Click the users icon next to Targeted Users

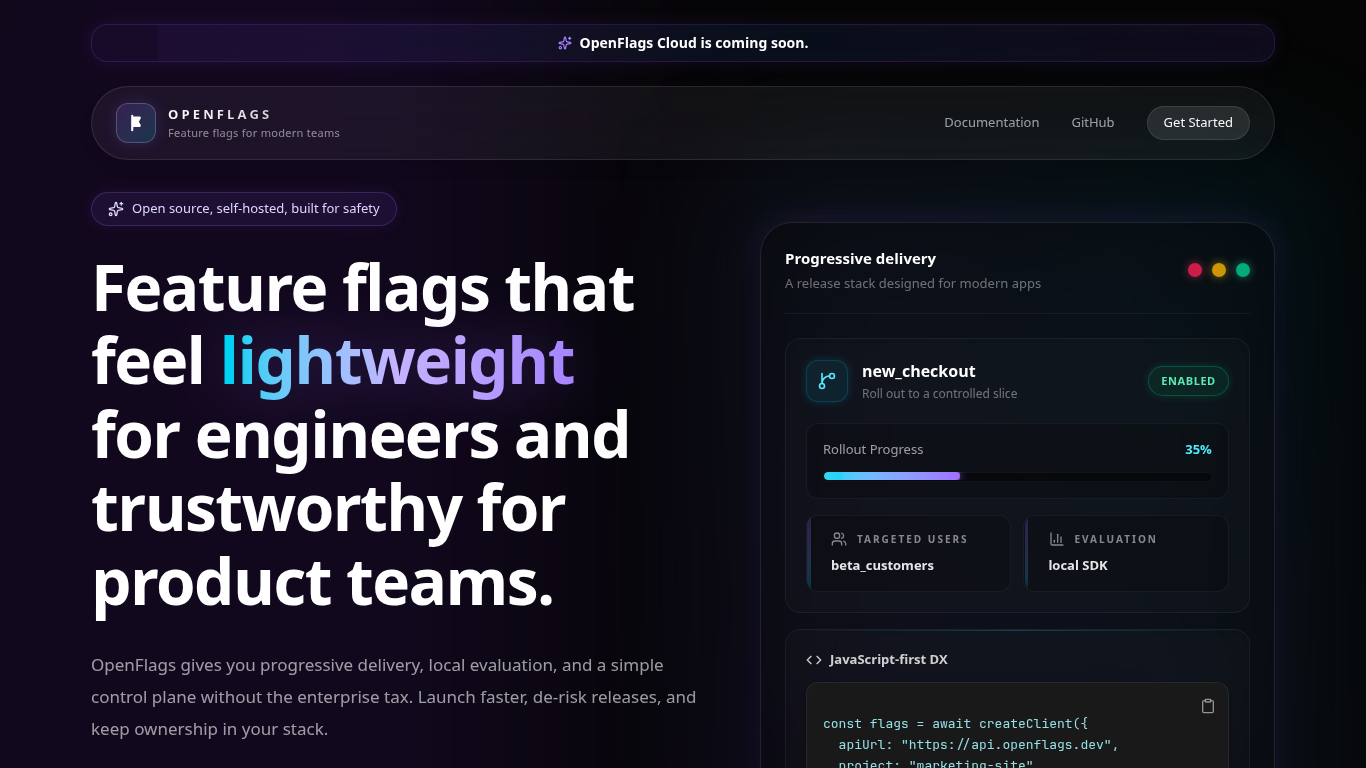pos(839,539)
